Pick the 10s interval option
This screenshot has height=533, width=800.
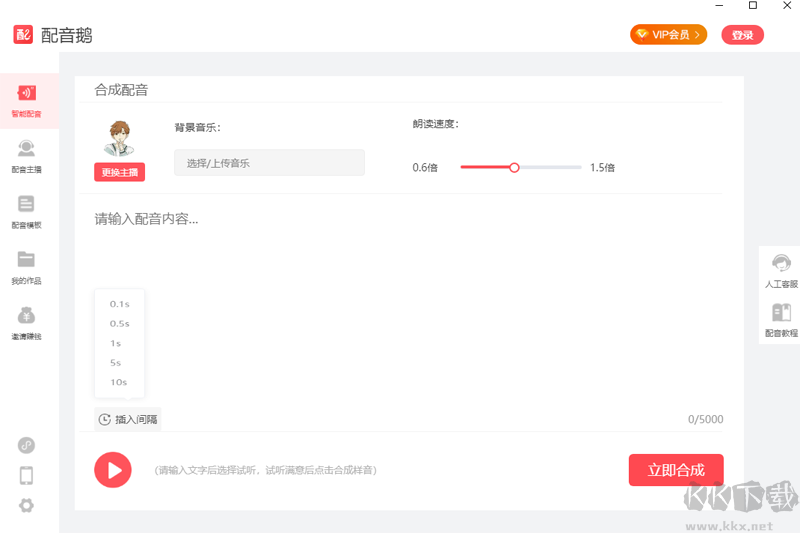pos(119,382)
